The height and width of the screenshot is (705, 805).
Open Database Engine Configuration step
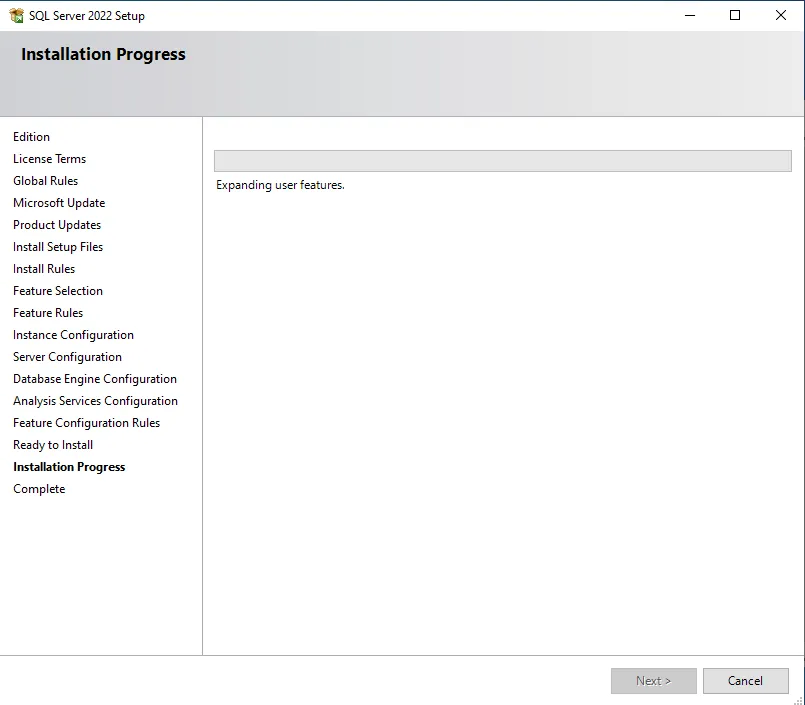[x=95, y=379]
